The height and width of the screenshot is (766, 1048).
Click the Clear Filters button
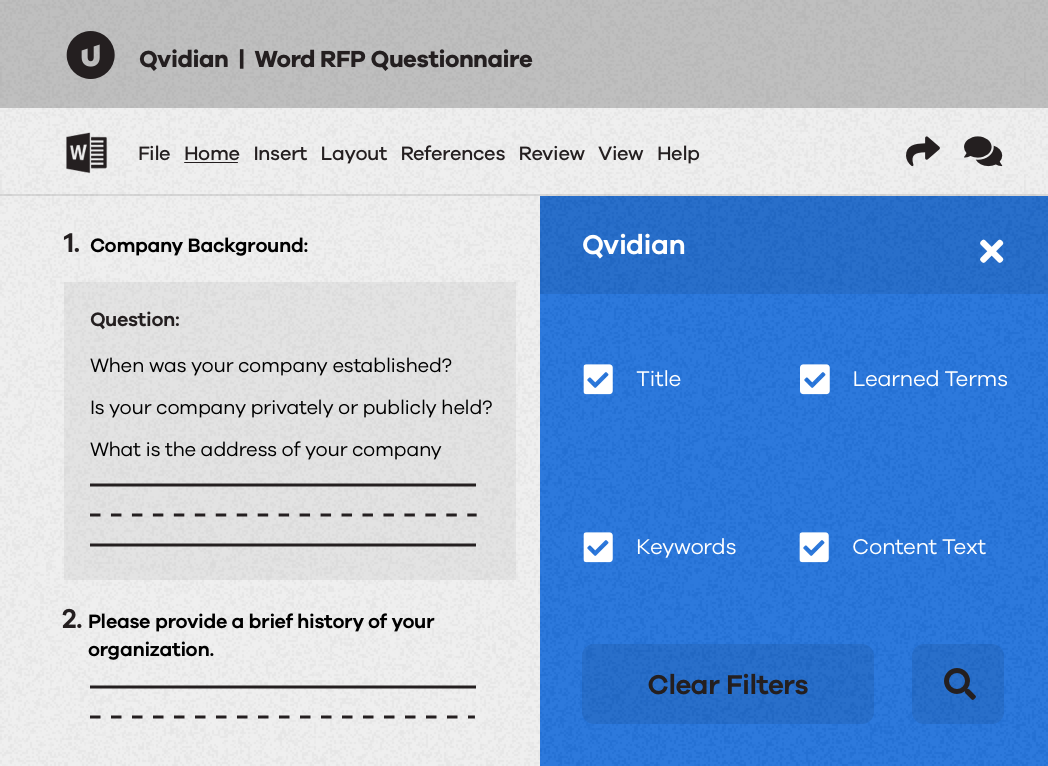click(x=728, y=684)
